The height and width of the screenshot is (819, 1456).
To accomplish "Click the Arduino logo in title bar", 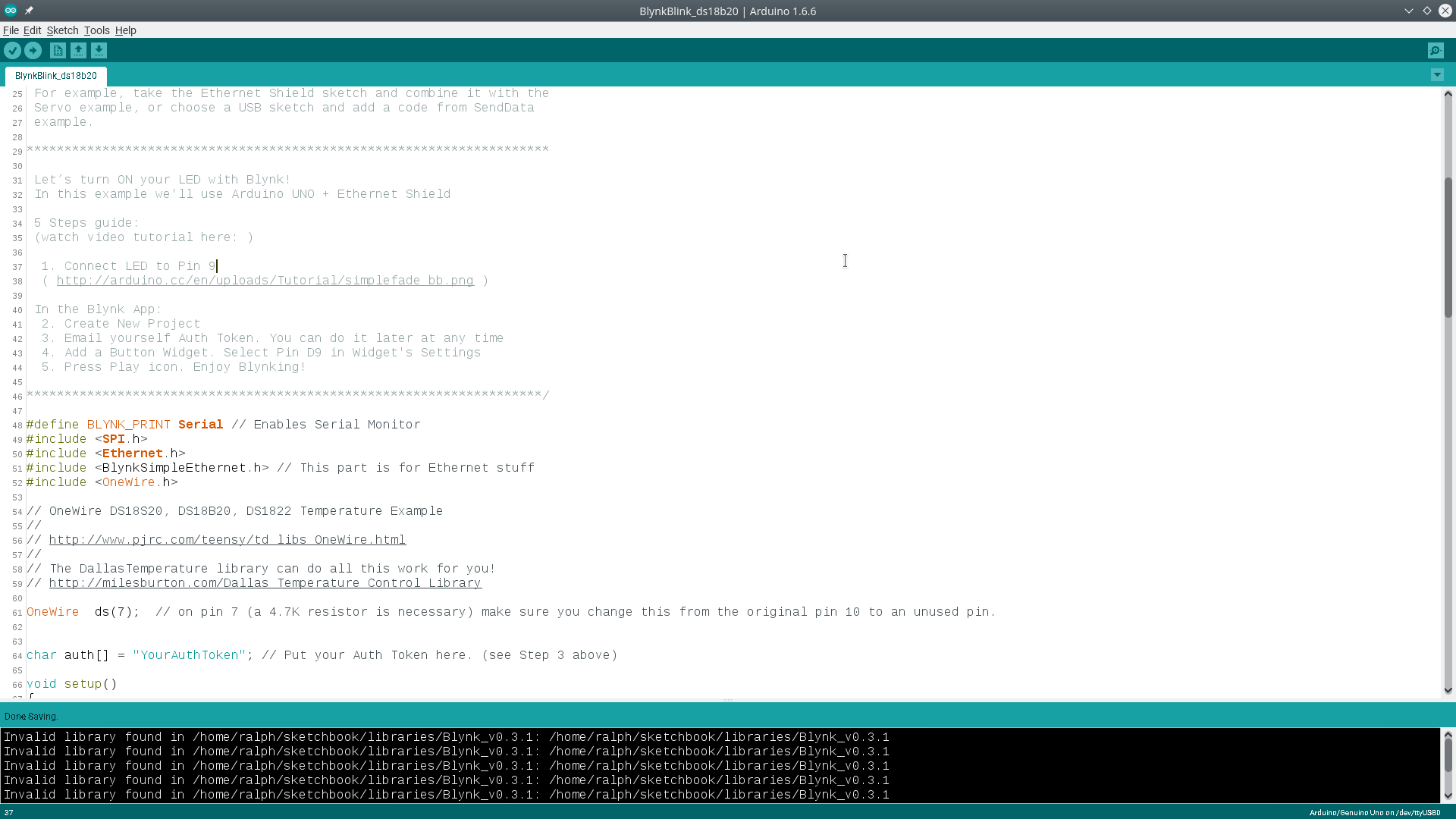I will (11, 11).
